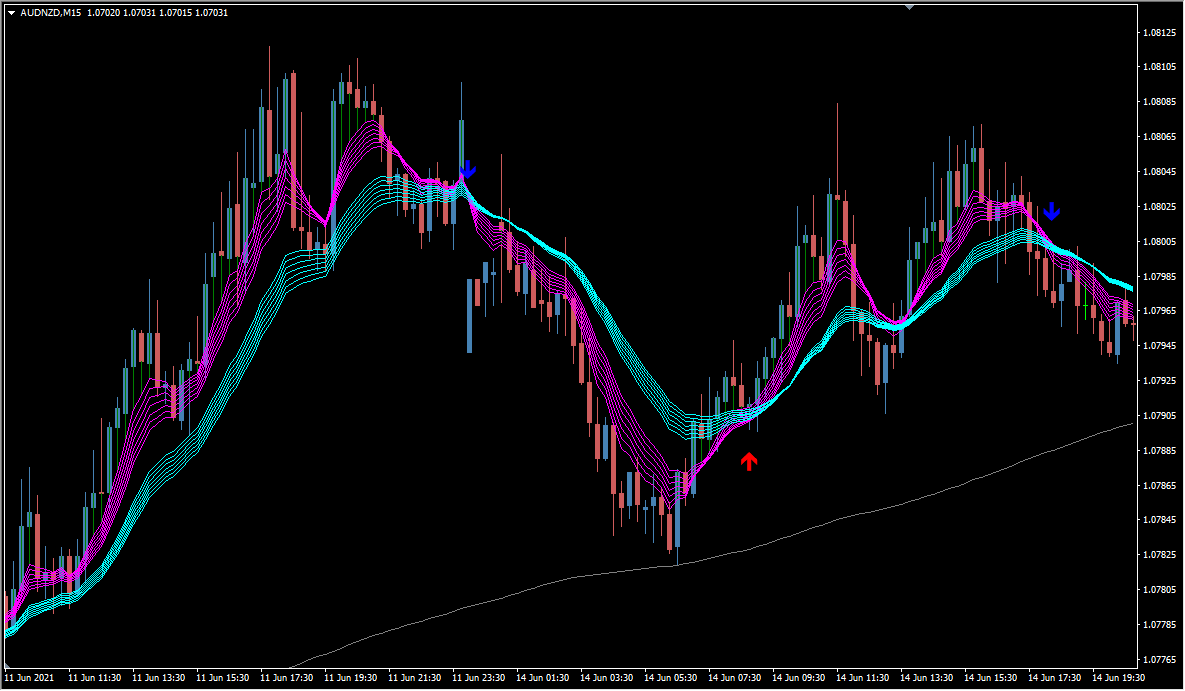Click the 1.07925 price axis label

1159,381
